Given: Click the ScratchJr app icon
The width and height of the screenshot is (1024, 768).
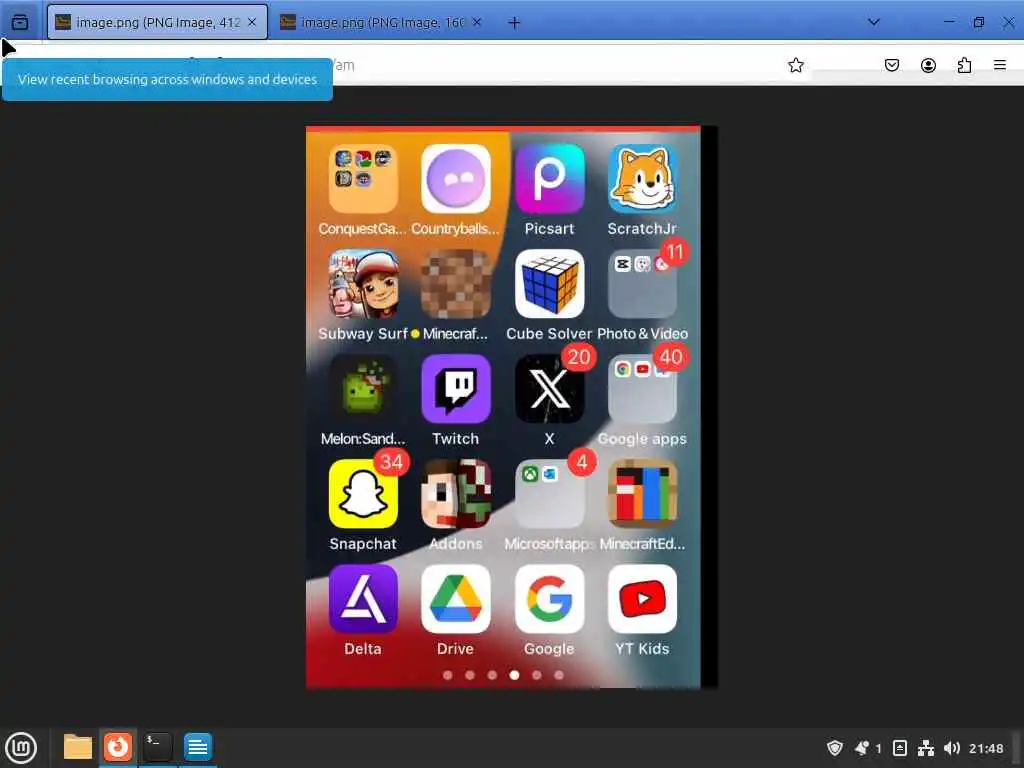Looking at the screenshot, I should point(642,179).
